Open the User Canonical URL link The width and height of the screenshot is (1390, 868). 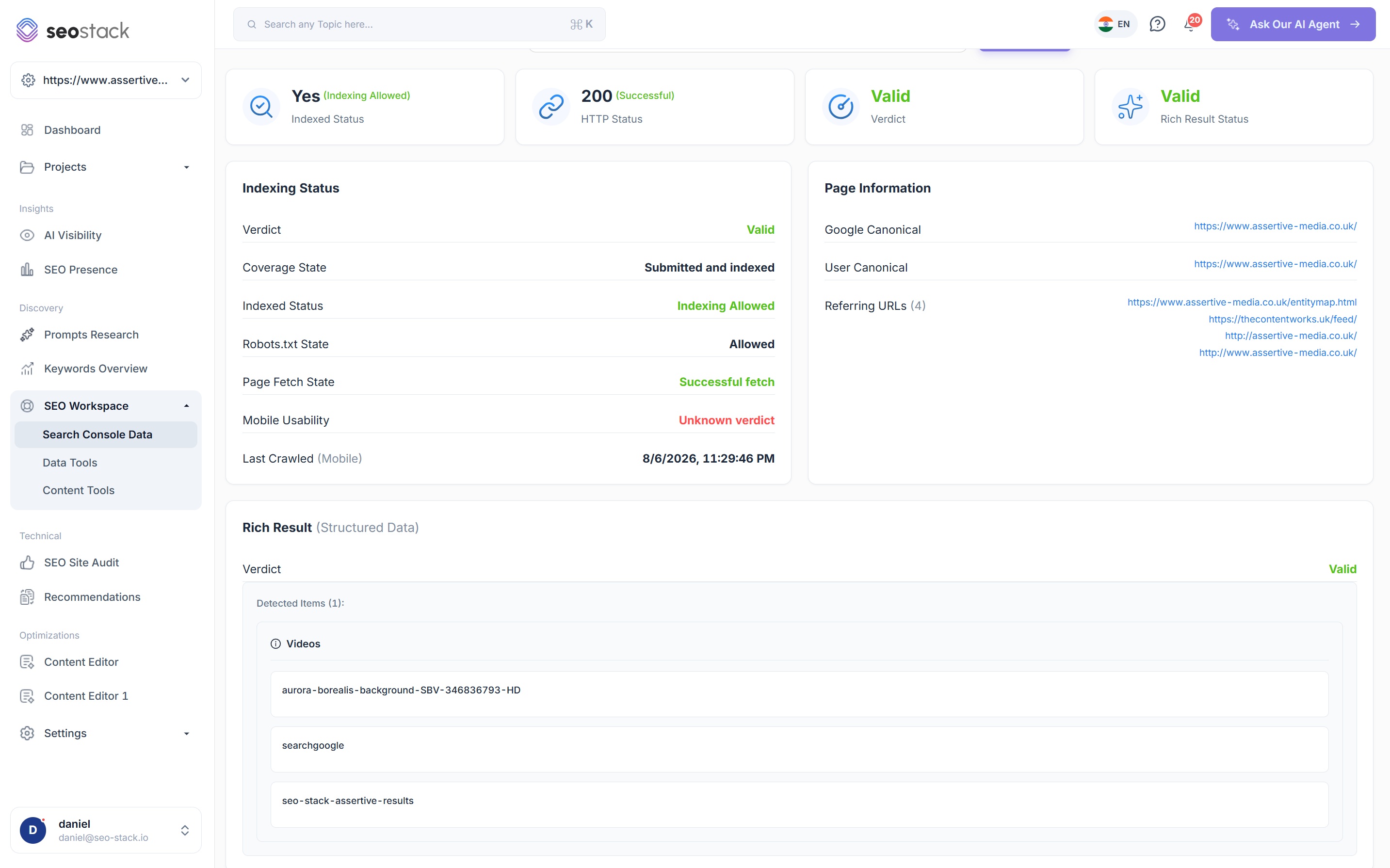tap(1275, 264)
